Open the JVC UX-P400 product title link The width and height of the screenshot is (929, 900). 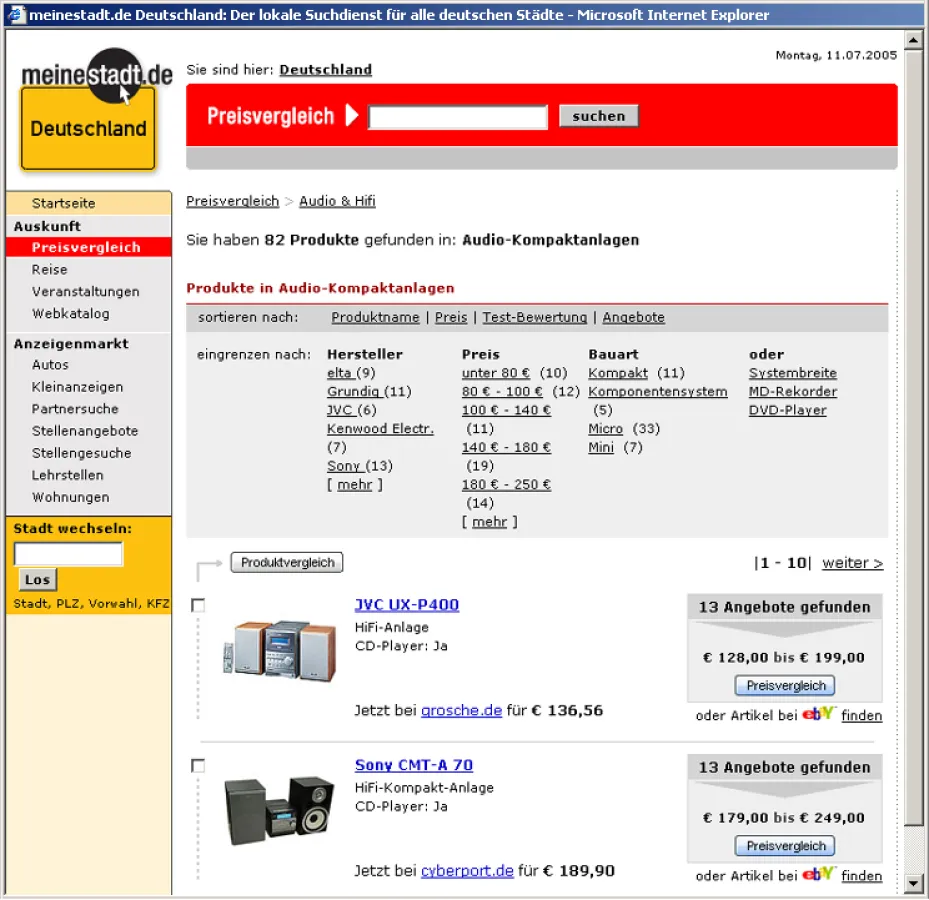pos(406,605)
